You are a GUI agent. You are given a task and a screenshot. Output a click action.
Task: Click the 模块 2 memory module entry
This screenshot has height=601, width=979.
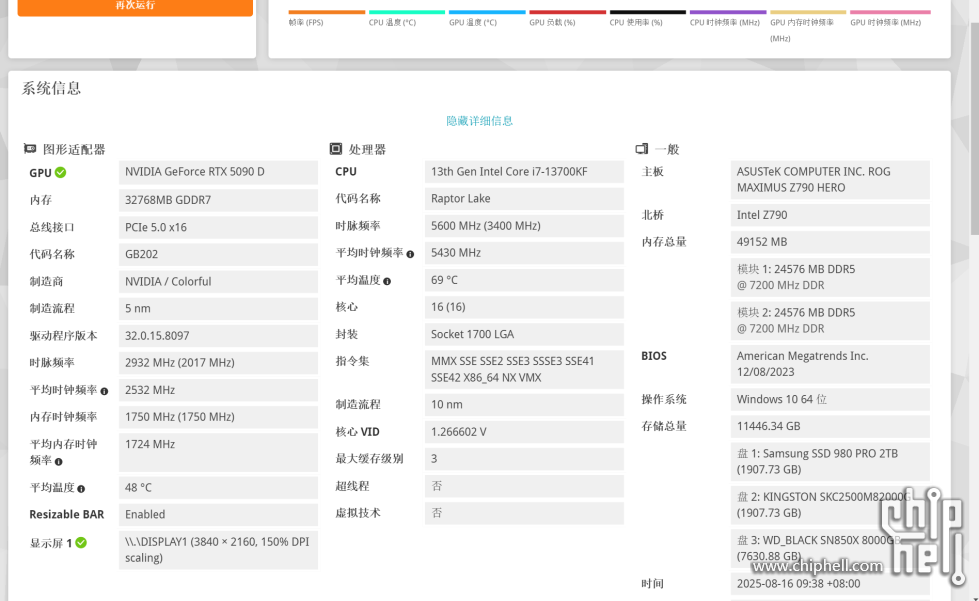[830, 321]
